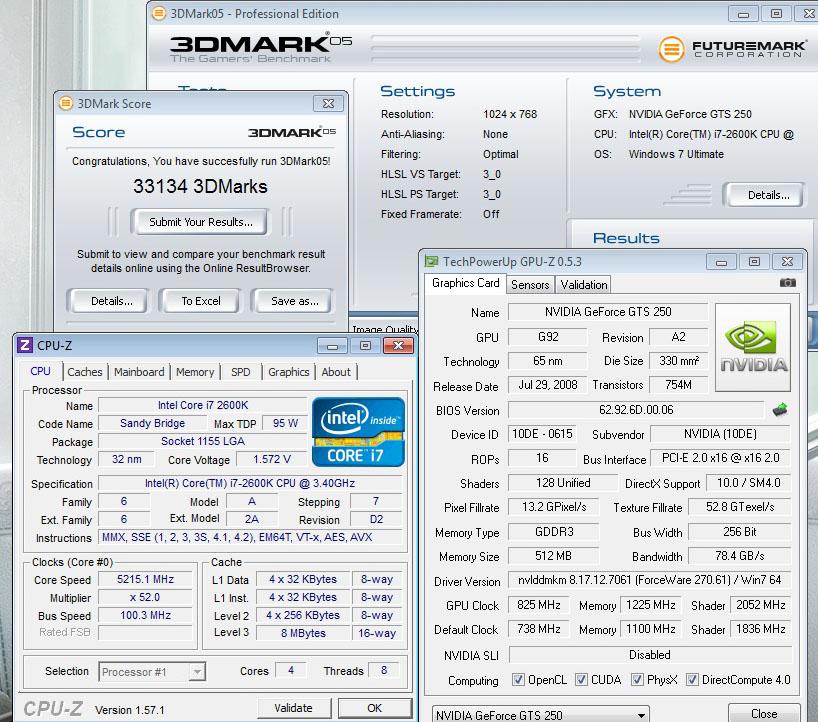
Task: Minimize the GPU-Z window
Action: point(721,262)
